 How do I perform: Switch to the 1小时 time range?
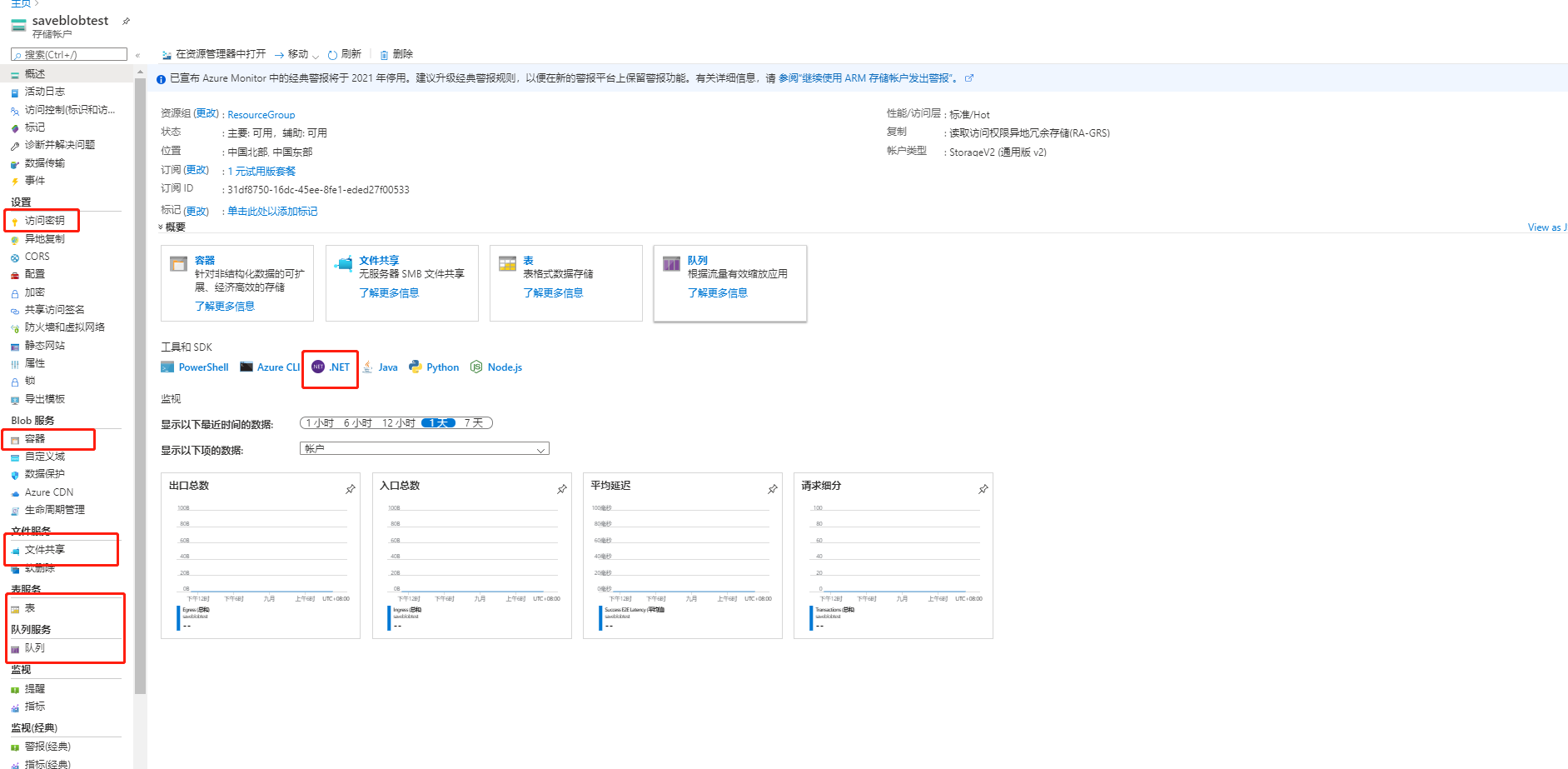(x=319, y=422)
